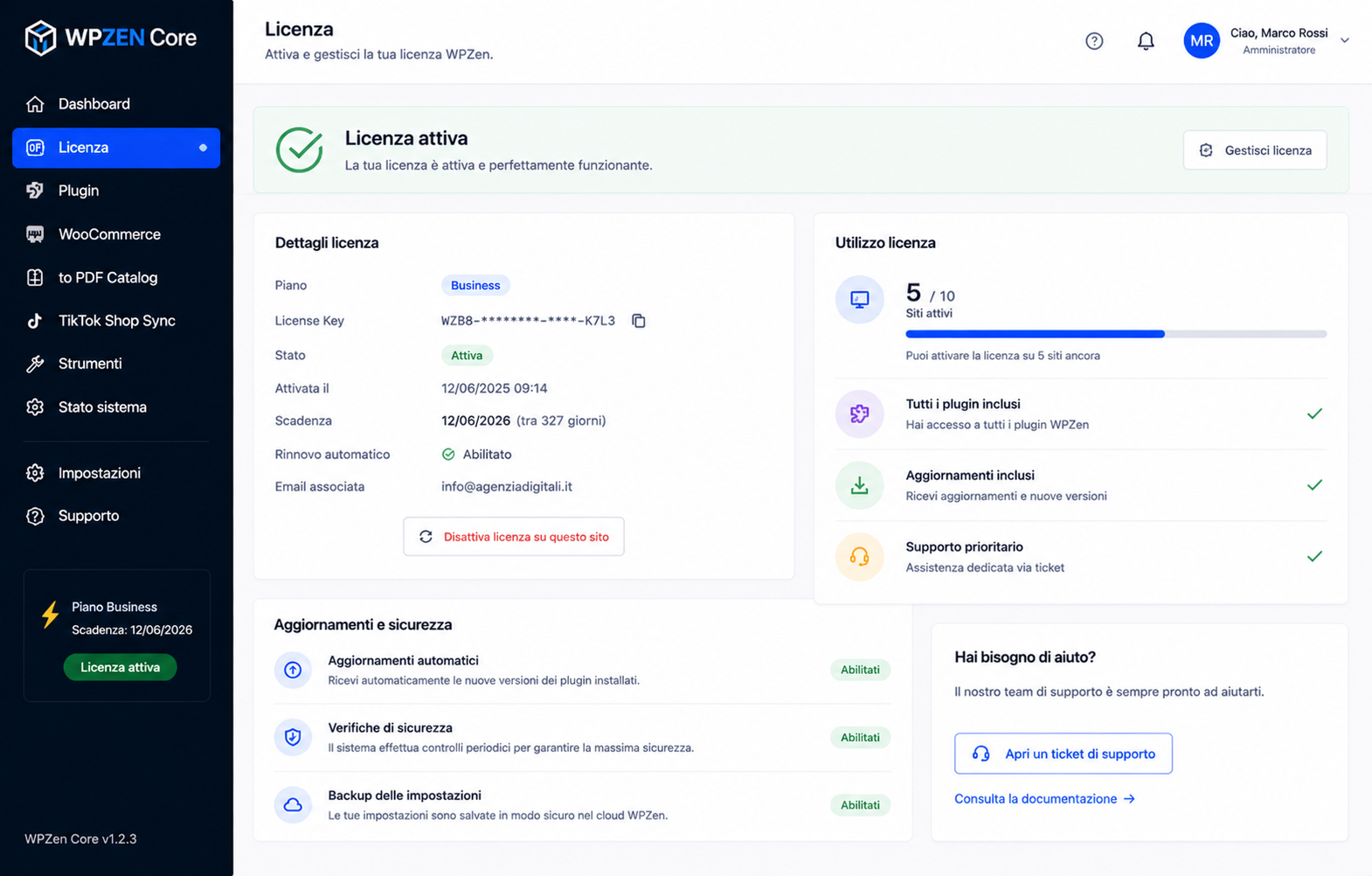Image resolution: width=1372 pixels, height=876 pixels.
Task: Click the gear icon for Stato sistema
Action: click(x=35, y=407)
